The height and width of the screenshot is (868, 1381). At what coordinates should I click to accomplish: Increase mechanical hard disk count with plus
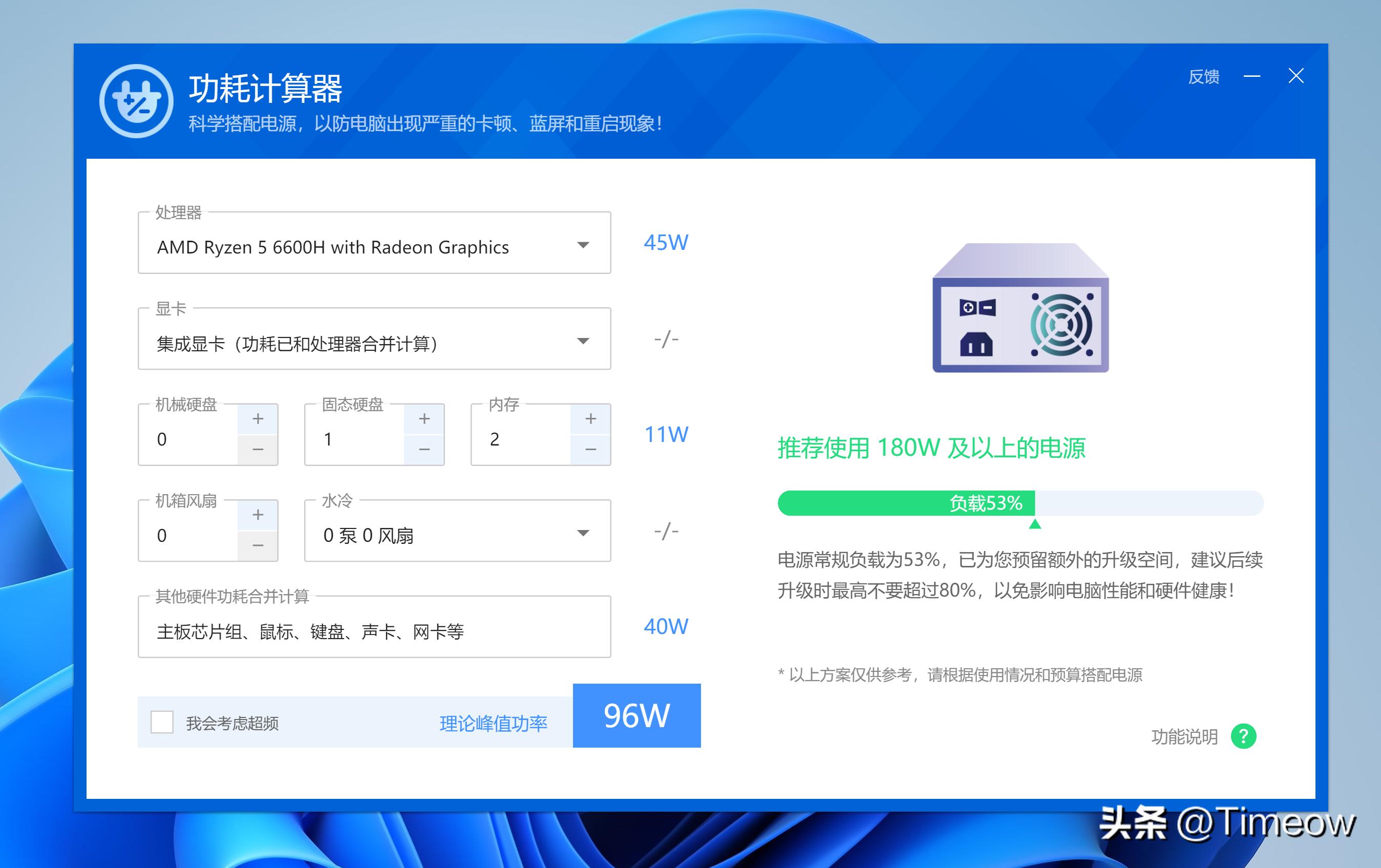(258, 419)
